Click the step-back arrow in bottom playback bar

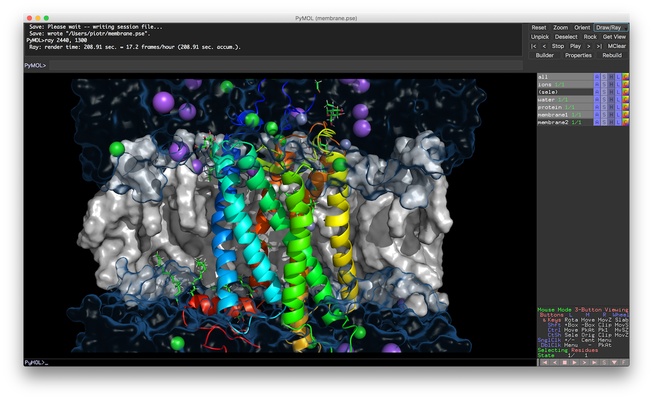pos(555,362)
